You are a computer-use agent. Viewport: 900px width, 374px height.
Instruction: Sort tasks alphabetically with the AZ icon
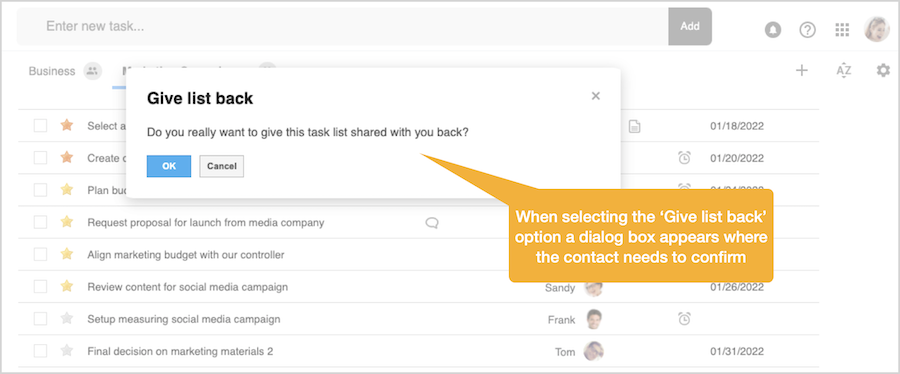pos(843,71)
